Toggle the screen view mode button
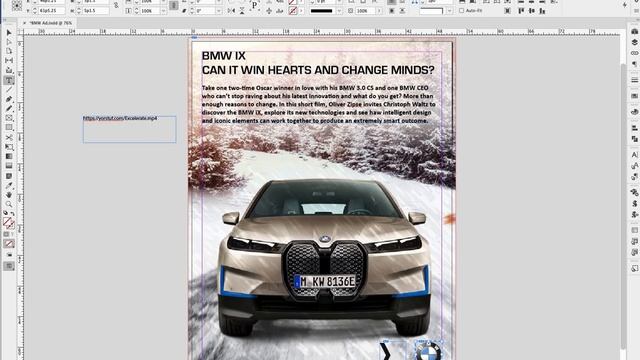Screen dimensions: 640x360 click(x=9, y=266)
